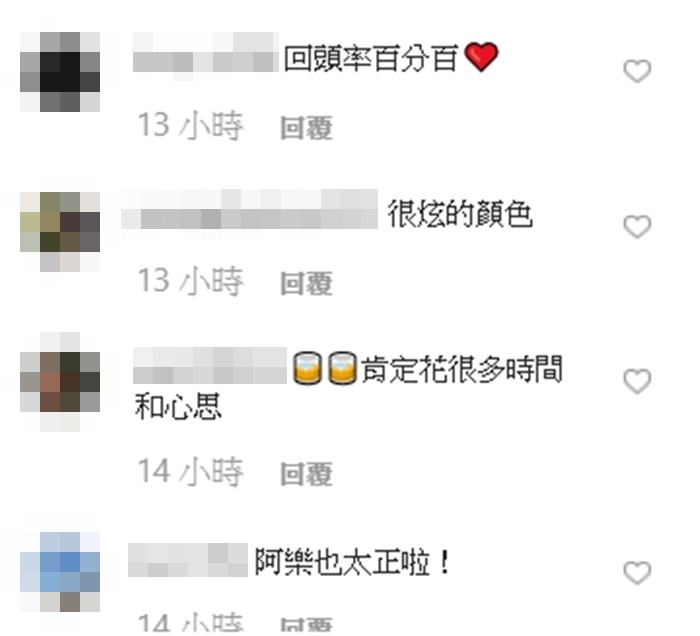
Task: Open avatar of 肯定花很多時間 commenter
Action: tap(60, 382)
